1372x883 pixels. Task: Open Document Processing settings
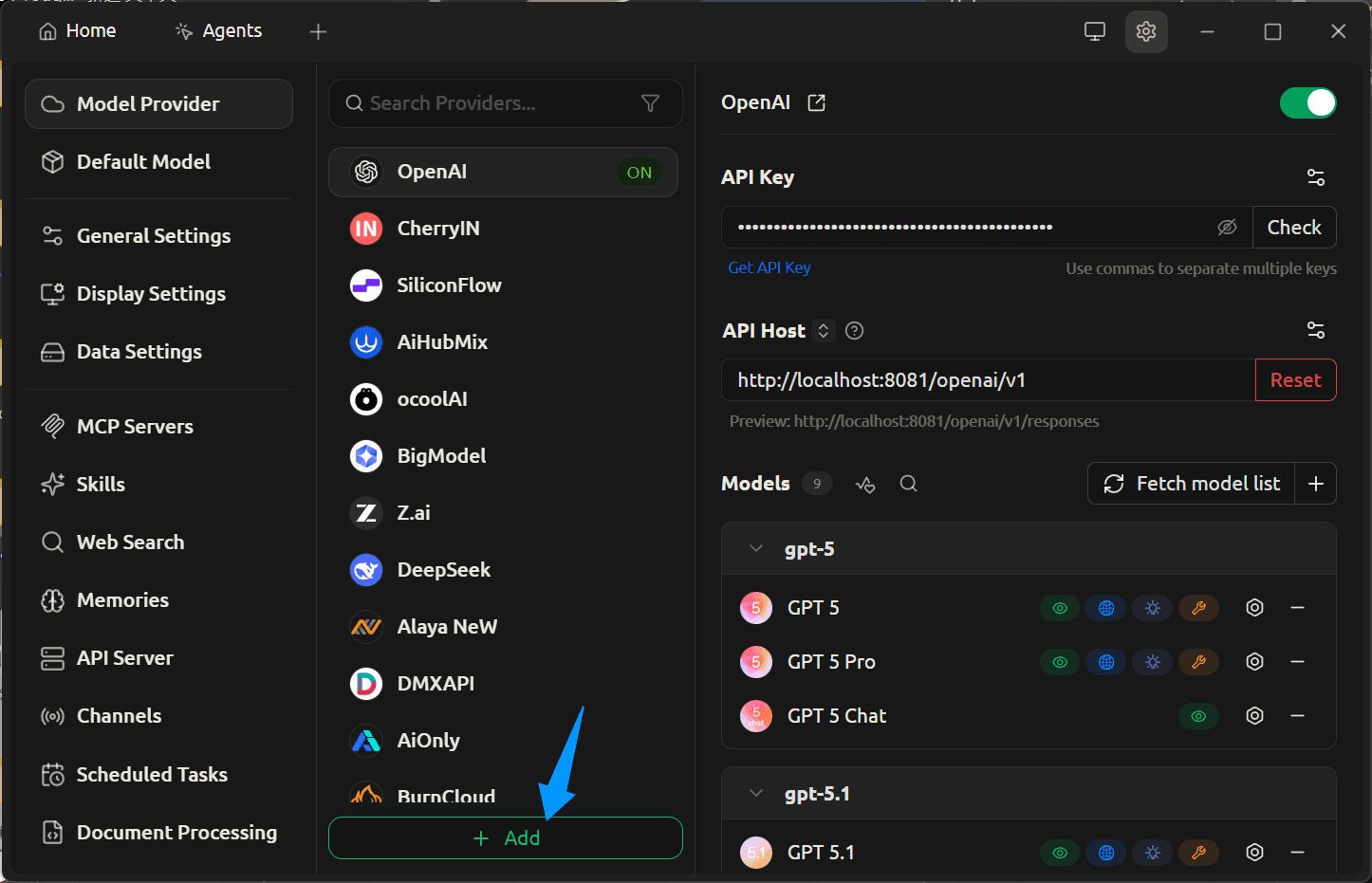point(158,833)
